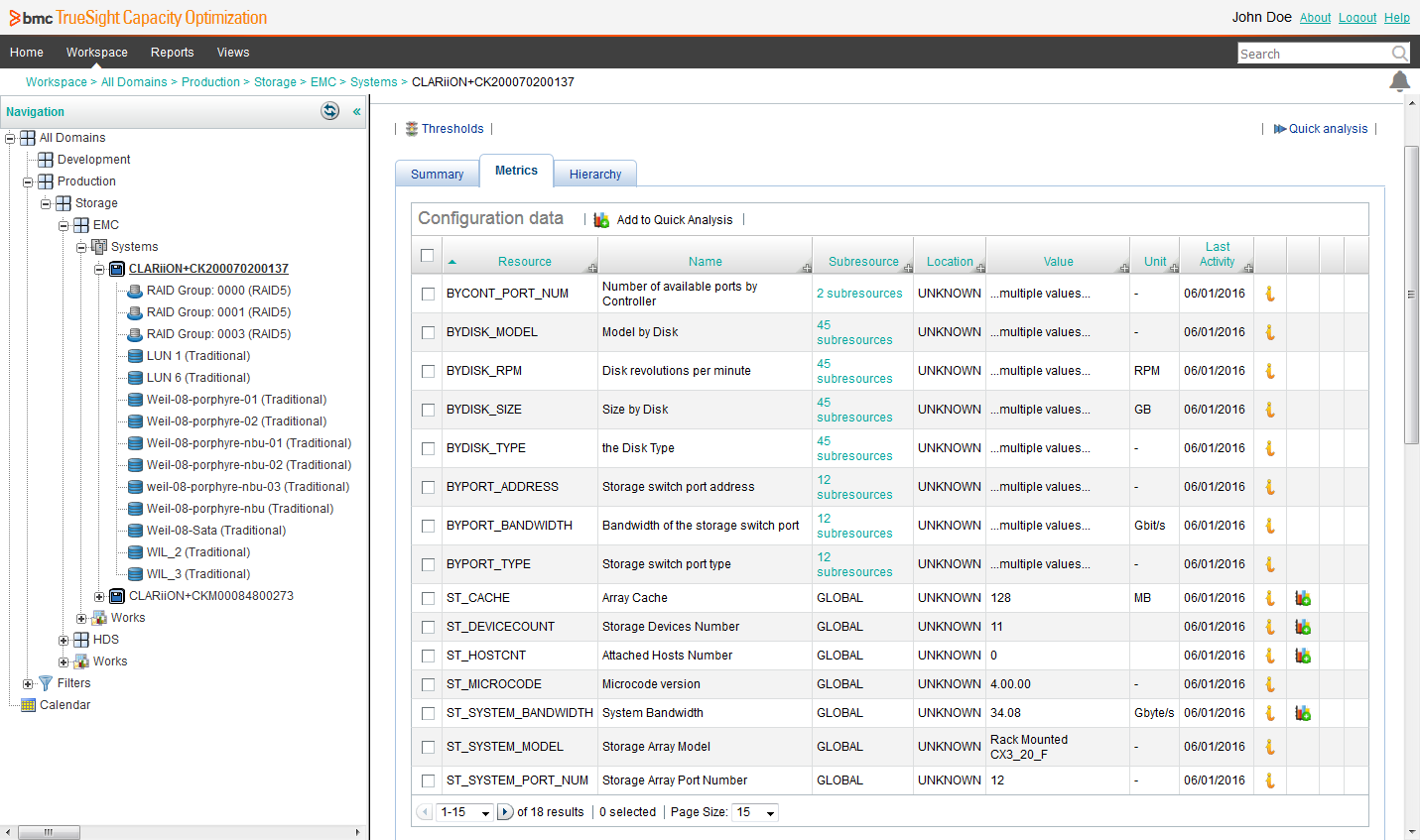Open the Workspace menu in top bar

coord(97,53)
